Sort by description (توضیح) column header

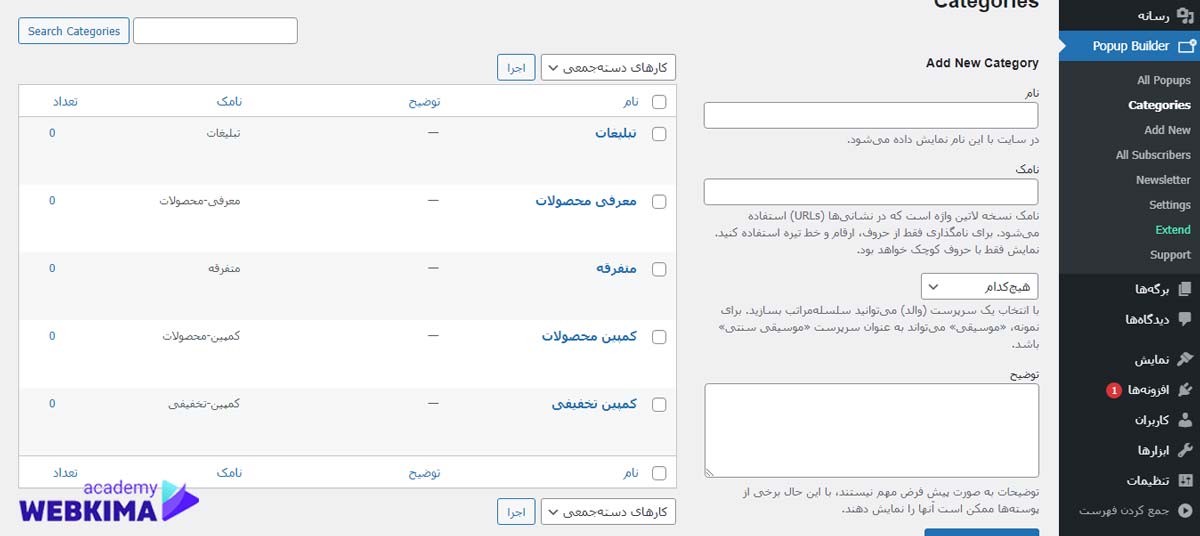(x=423, y=102)
